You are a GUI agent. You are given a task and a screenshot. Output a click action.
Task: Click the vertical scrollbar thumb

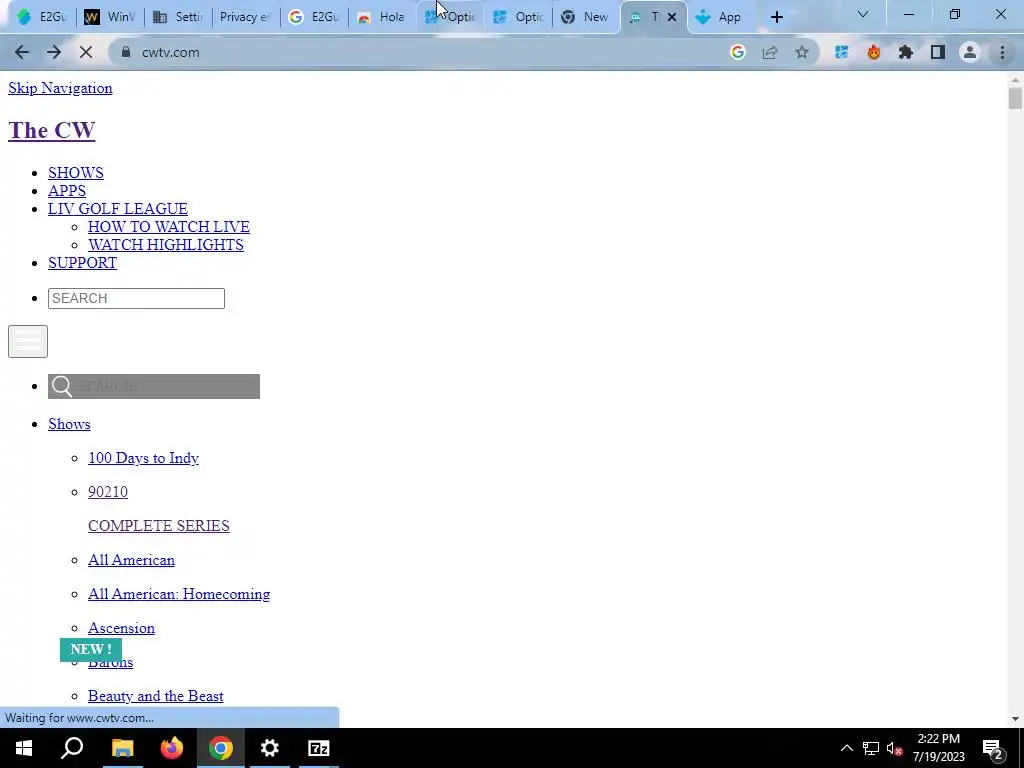click(x=1014, y=99)
